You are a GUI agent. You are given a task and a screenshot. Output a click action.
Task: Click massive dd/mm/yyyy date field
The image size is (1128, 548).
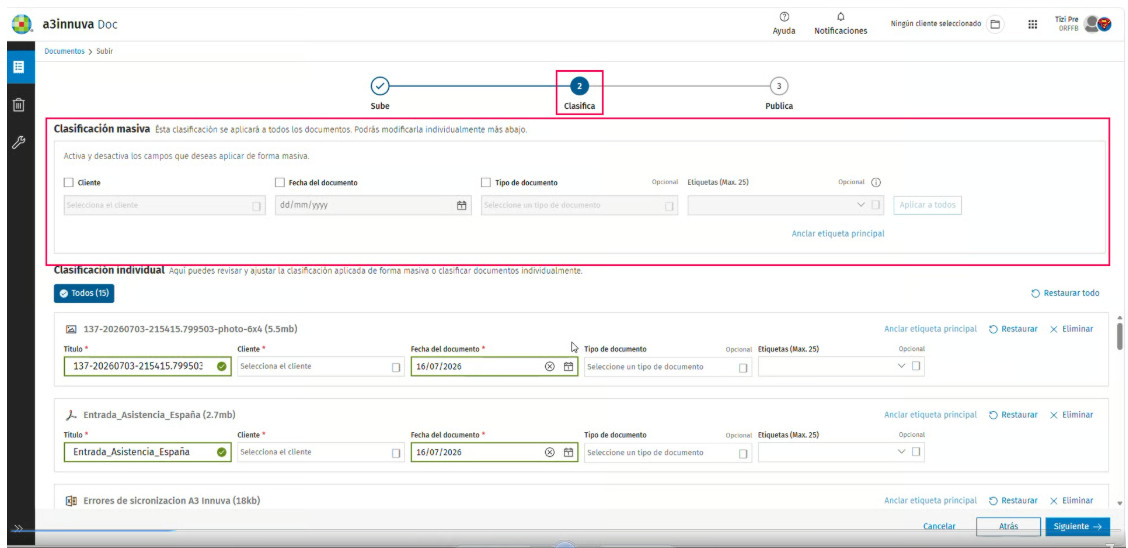(x=373, y=206)
